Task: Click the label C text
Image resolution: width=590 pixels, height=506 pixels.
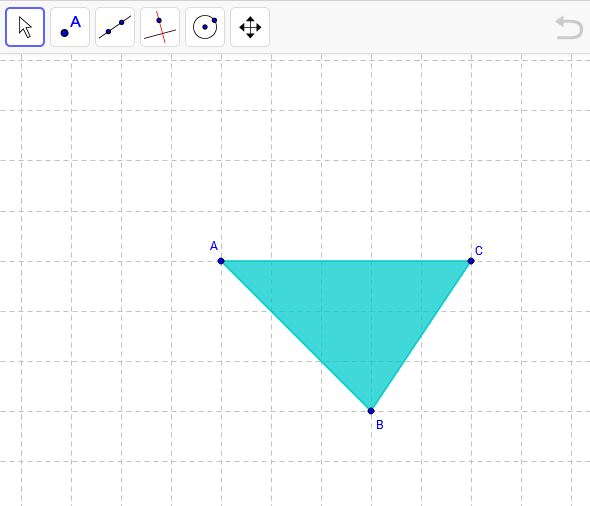Action: coord(479,251)
